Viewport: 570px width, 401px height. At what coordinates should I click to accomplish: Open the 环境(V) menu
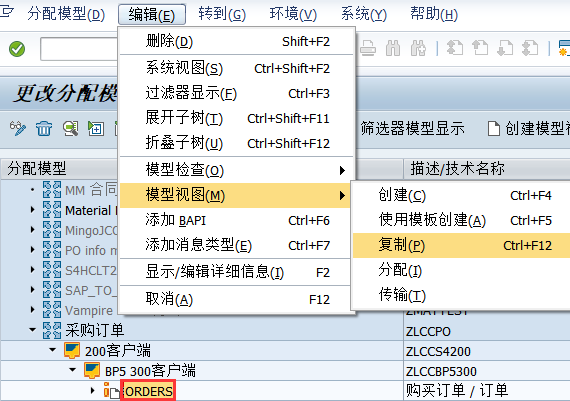point(293,15)
